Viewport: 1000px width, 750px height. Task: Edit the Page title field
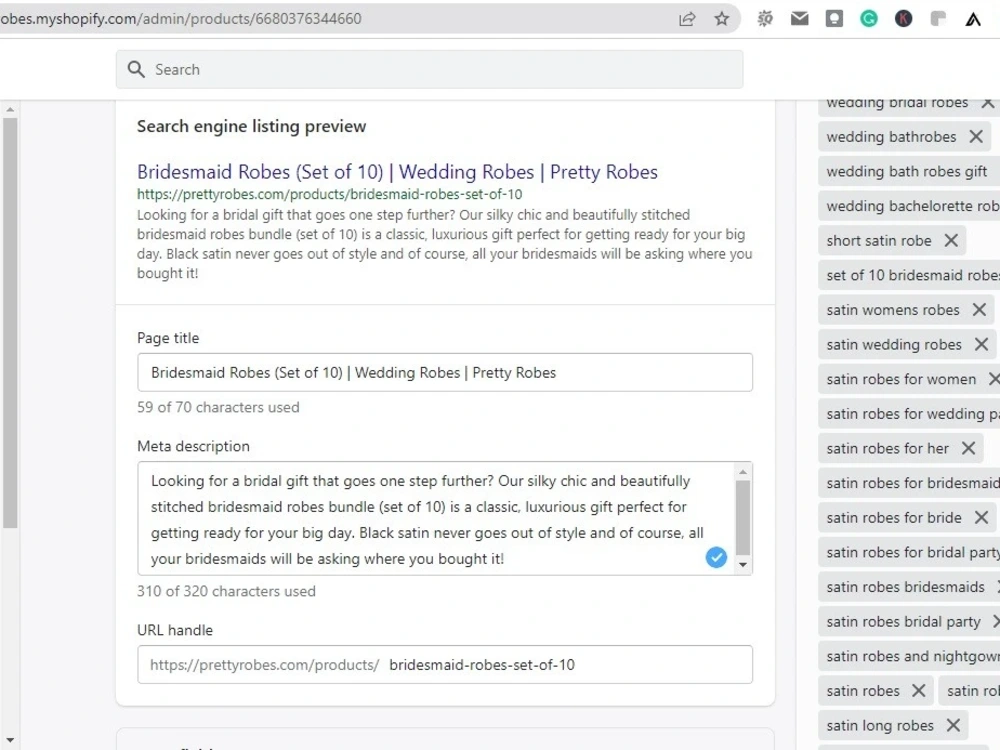[445, 372]
